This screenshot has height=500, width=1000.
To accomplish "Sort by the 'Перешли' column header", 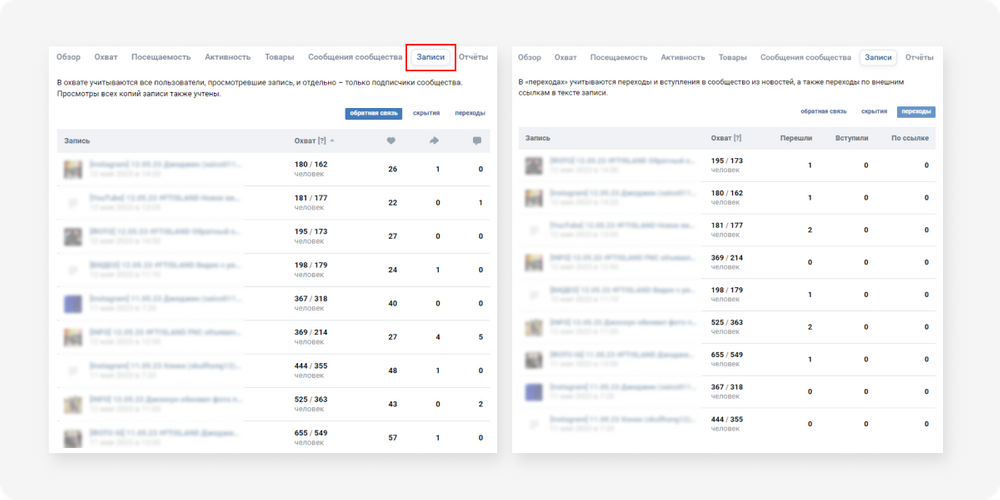I will pyautogui.click(x=796, y=139).
